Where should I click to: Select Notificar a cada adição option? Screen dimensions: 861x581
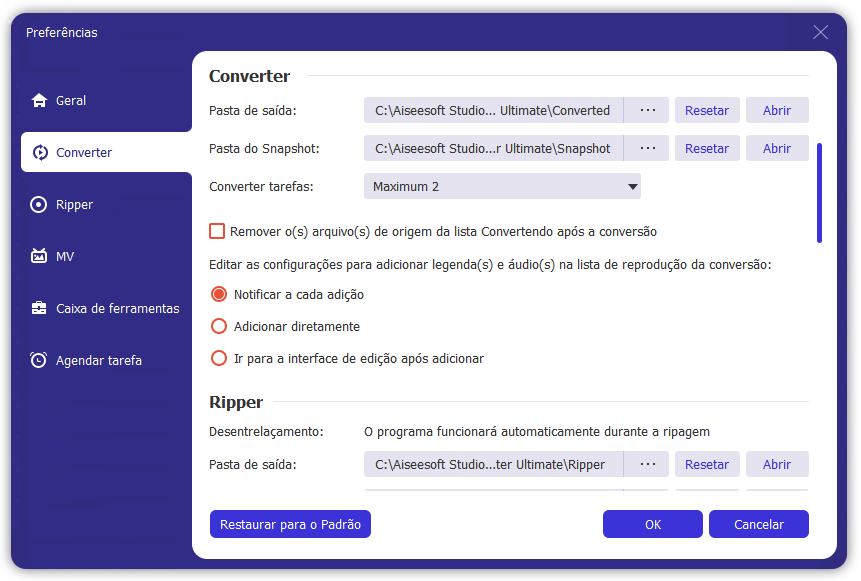[218, 295]
